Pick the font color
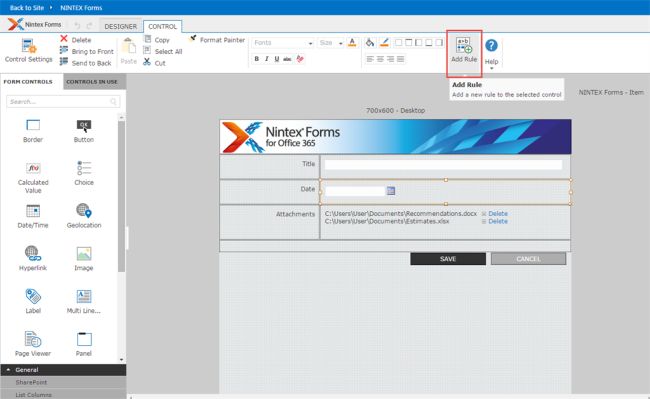This screenshot has height=399, width=650. (352, 42)
